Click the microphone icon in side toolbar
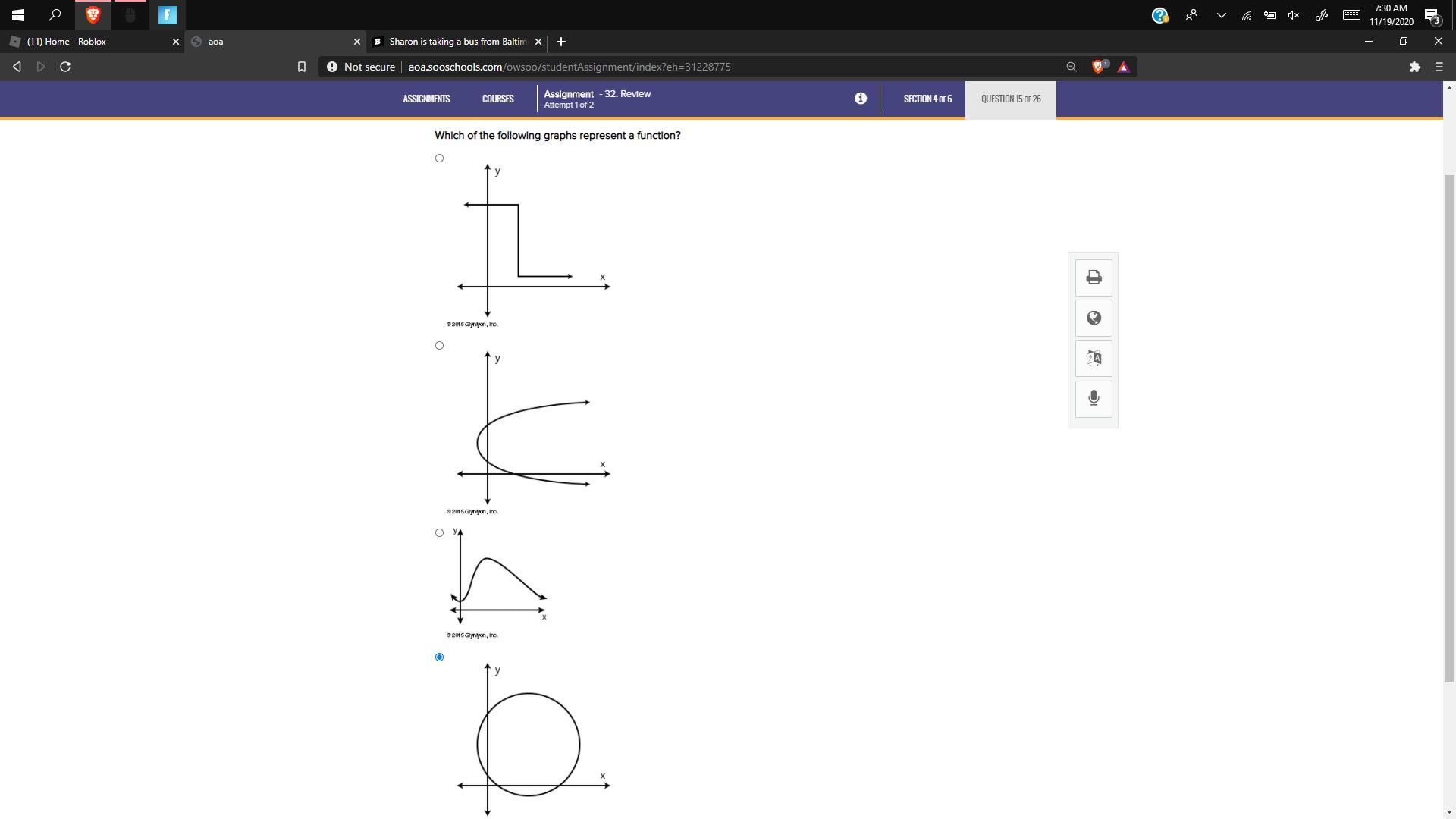The height and width of the screenshot is (819, 1456). pyautogui.click(x=1093, y=398)
